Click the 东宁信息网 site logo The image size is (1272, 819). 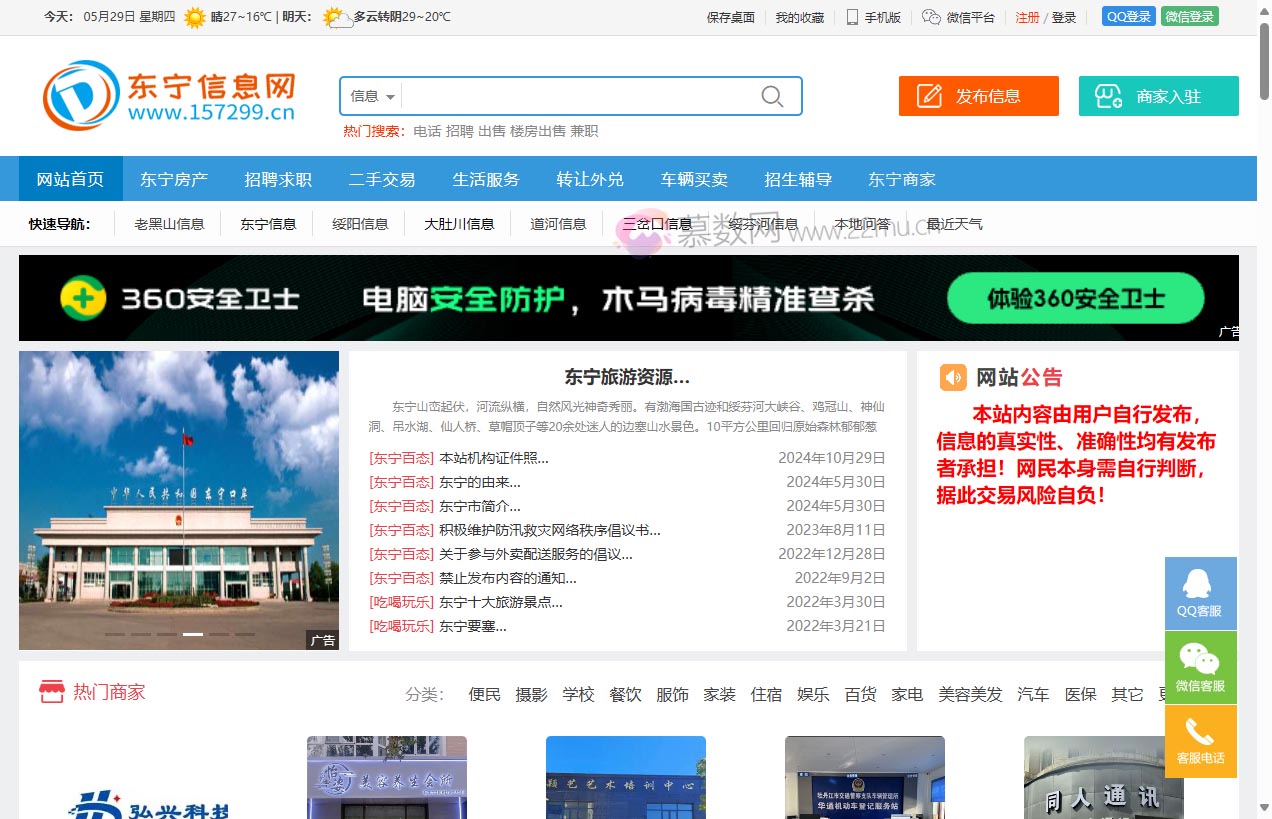pyautogui.click(x=165, y=95)
